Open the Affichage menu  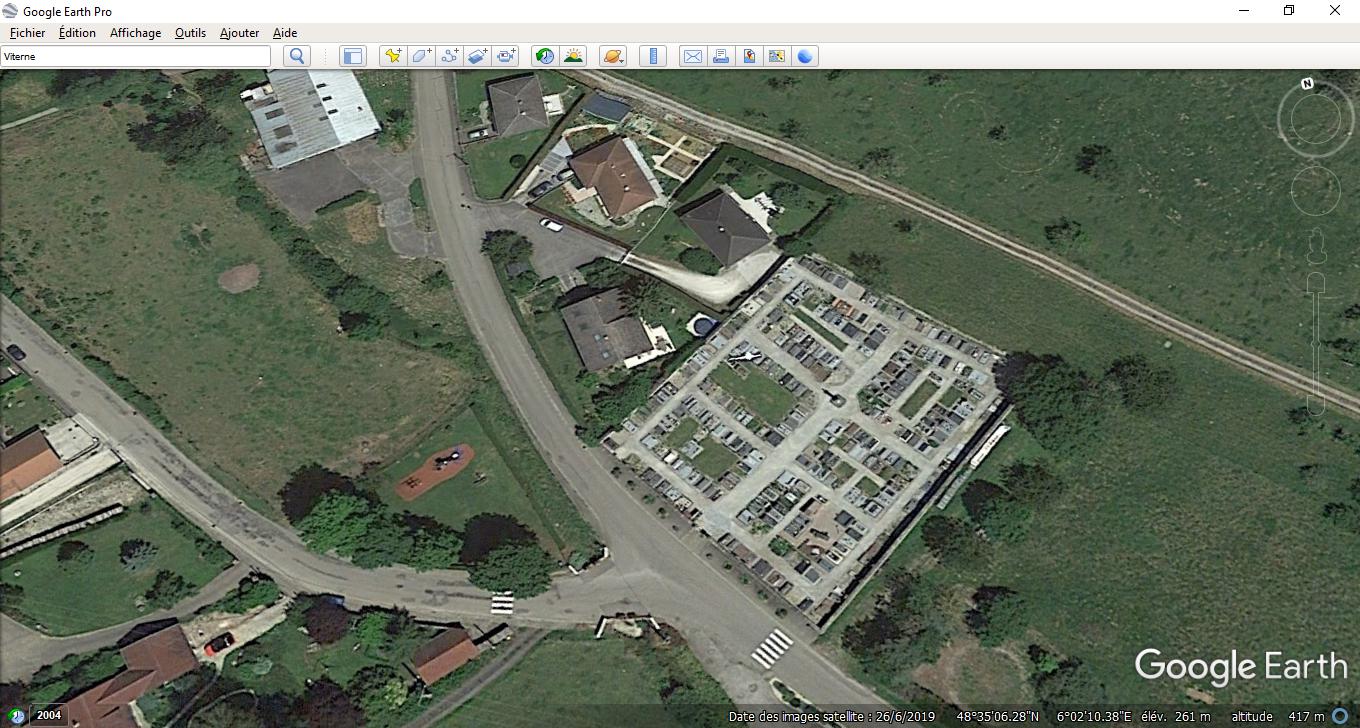(135, 33)
